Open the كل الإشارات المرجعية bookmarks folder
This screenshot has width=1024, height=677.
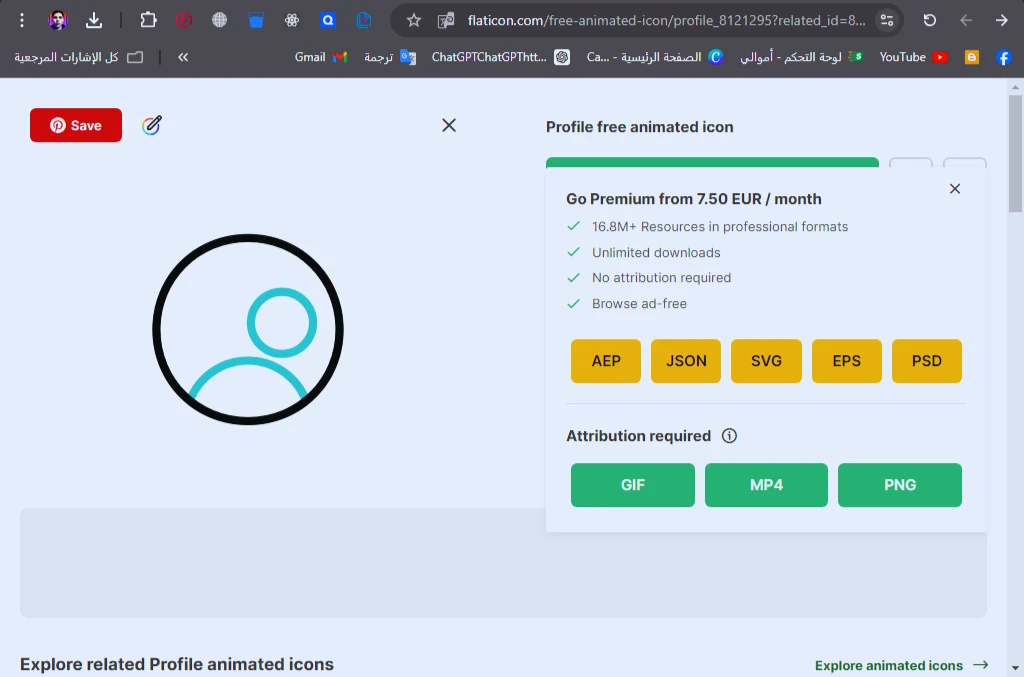click(x=78, y=57)
